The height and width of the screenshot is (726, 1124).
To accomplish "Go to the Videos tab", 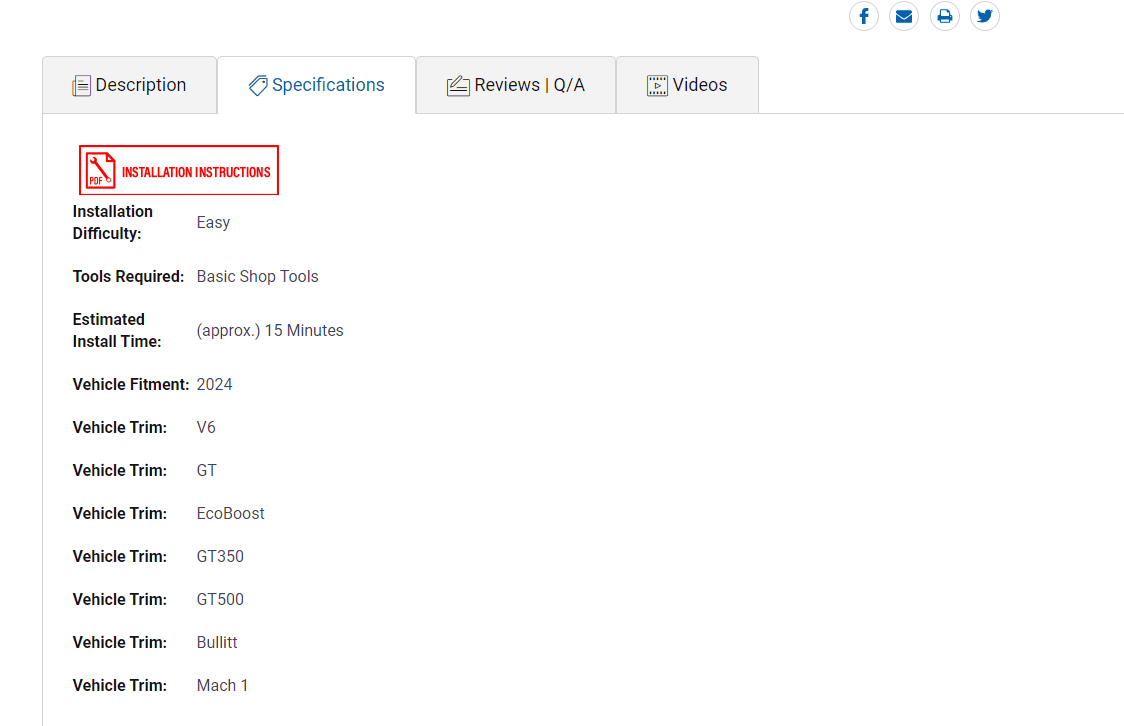I will [x=687, y=85].
